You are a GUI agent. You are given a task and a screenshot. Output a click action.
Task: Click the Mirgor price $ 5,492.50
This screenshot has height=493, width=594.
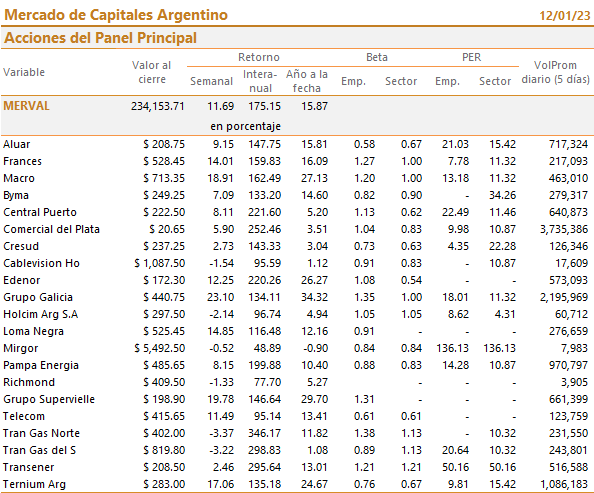[x=159, y=348]
